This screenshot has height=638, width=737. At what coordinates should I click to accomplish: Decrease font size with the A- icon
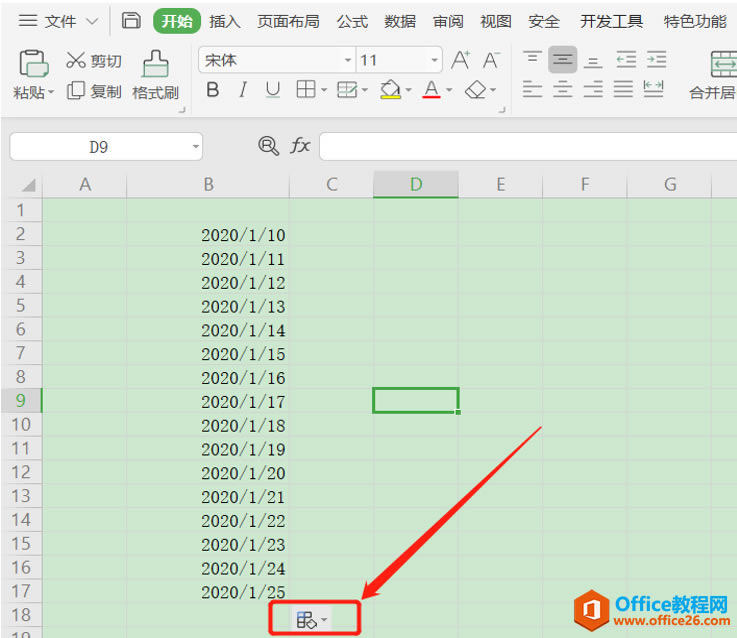[x=491, y=60]
